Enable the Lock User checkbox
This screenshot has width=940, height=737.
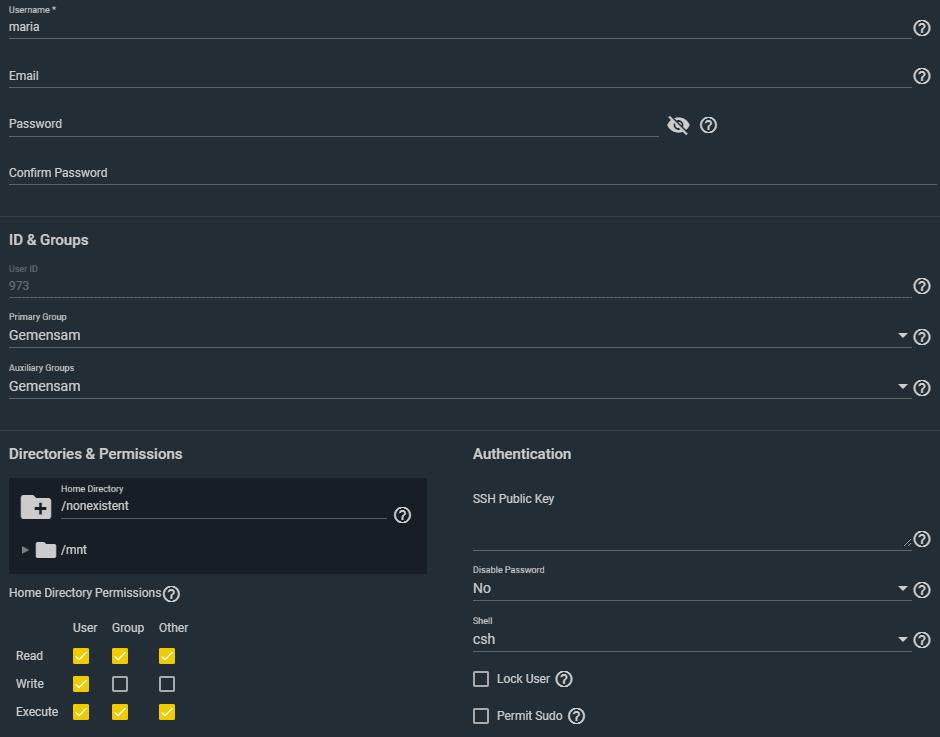tap(481, 679)
